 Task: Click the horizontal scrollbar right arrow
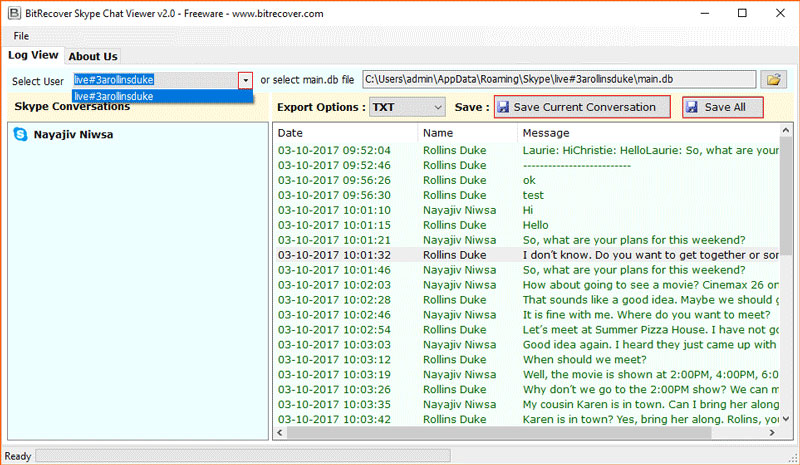pos(772,433)
